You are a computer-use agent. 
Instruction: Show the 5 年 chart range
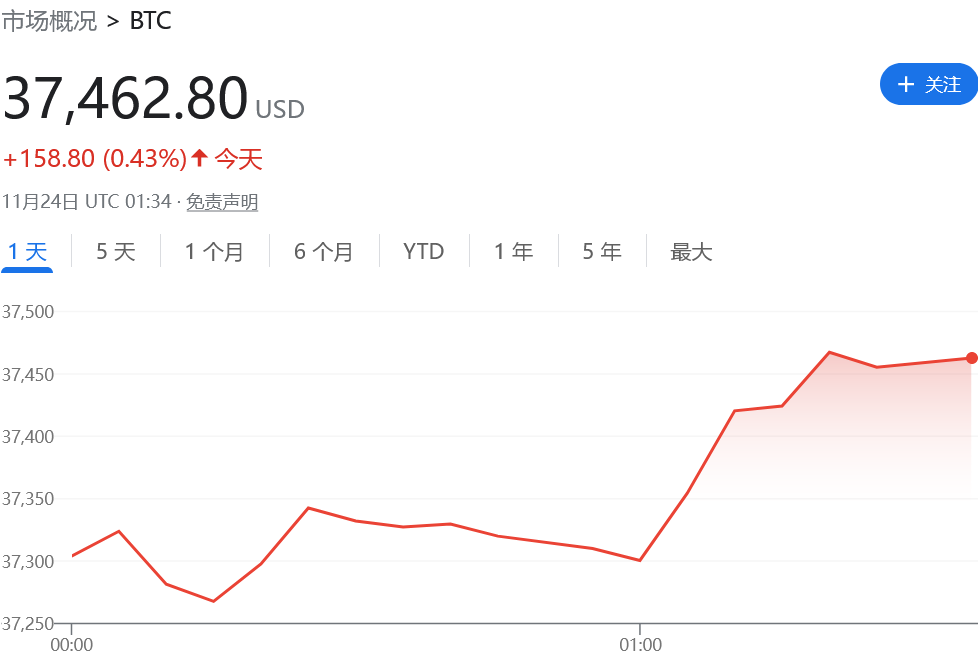tap(603, 252)
